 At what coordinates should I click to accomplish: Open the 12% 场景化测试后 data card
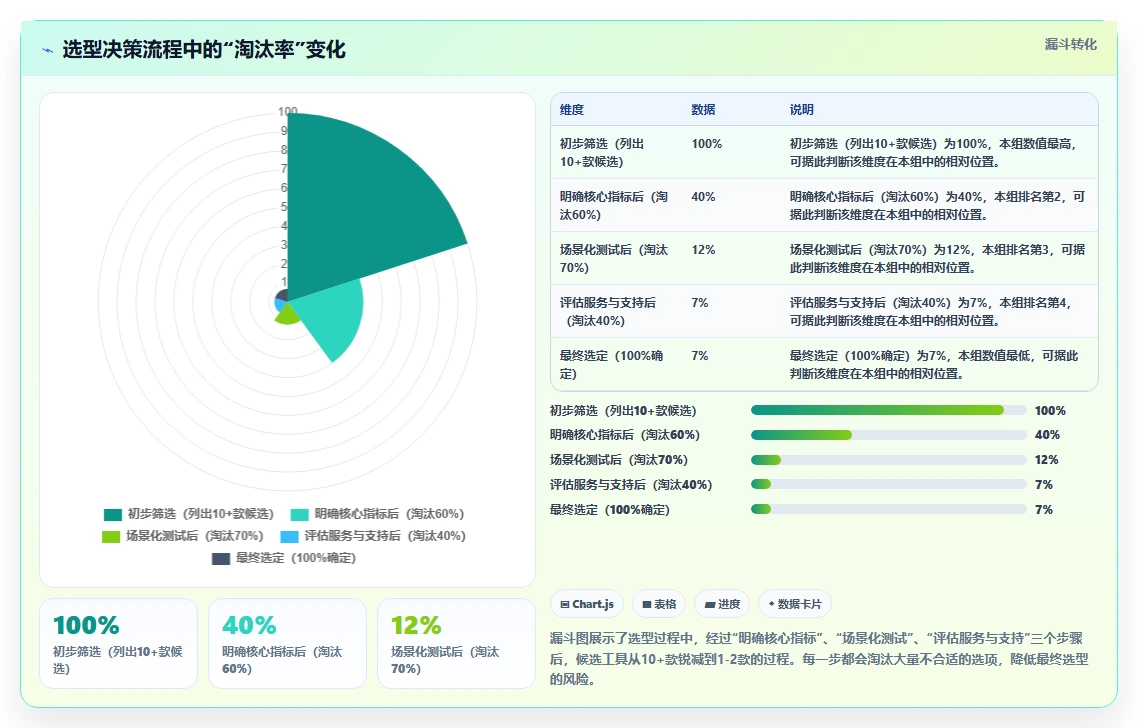(457, 643)
